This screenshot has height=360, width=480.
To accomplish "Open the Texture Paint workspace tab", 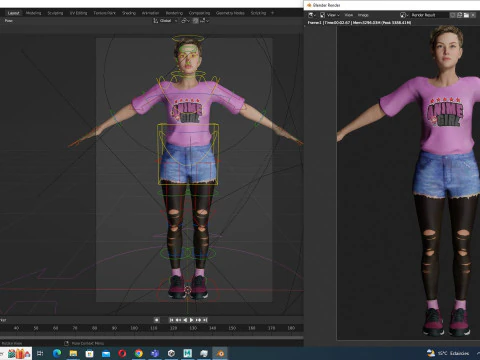I will (x=104, y=13).
